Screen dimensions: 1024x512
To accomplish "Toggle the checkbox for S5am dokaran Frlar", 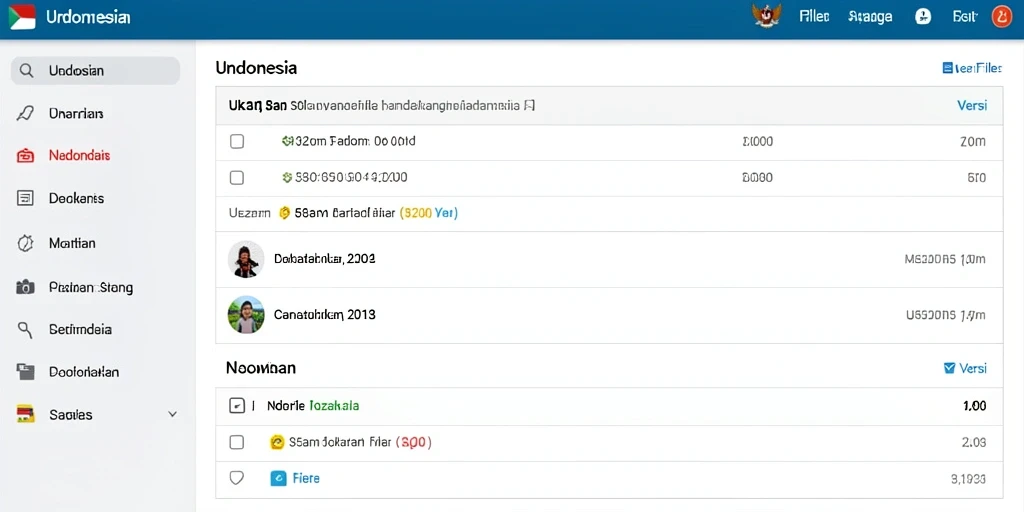I will coord(236,442).
